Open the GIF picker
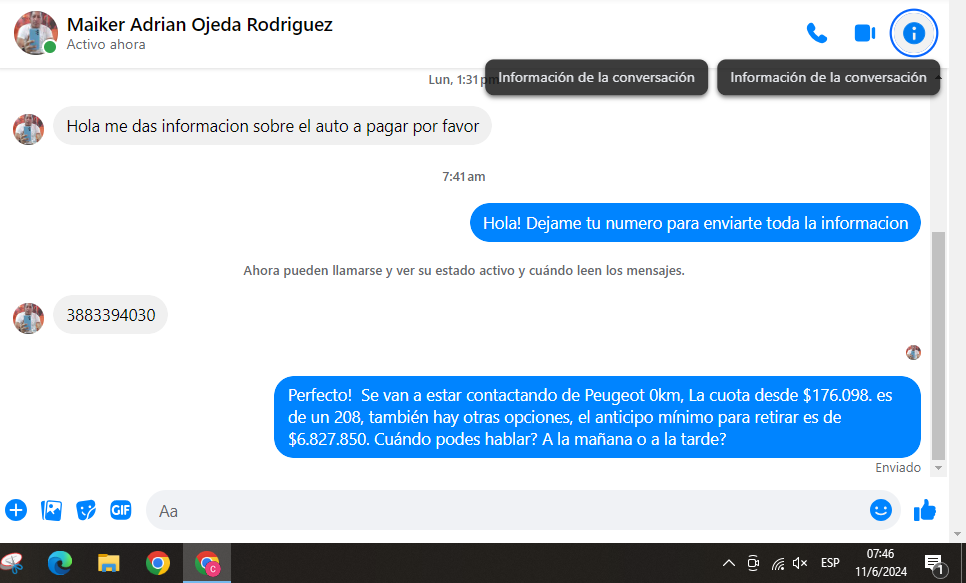The height and width of the screenshot is (583, 966). click(121, 510)
